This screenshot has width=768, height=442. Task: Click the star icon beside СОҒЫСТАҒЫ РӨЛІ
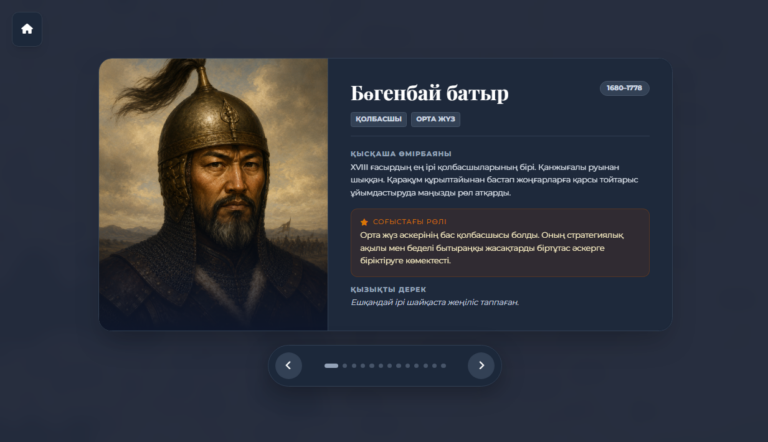364,222
